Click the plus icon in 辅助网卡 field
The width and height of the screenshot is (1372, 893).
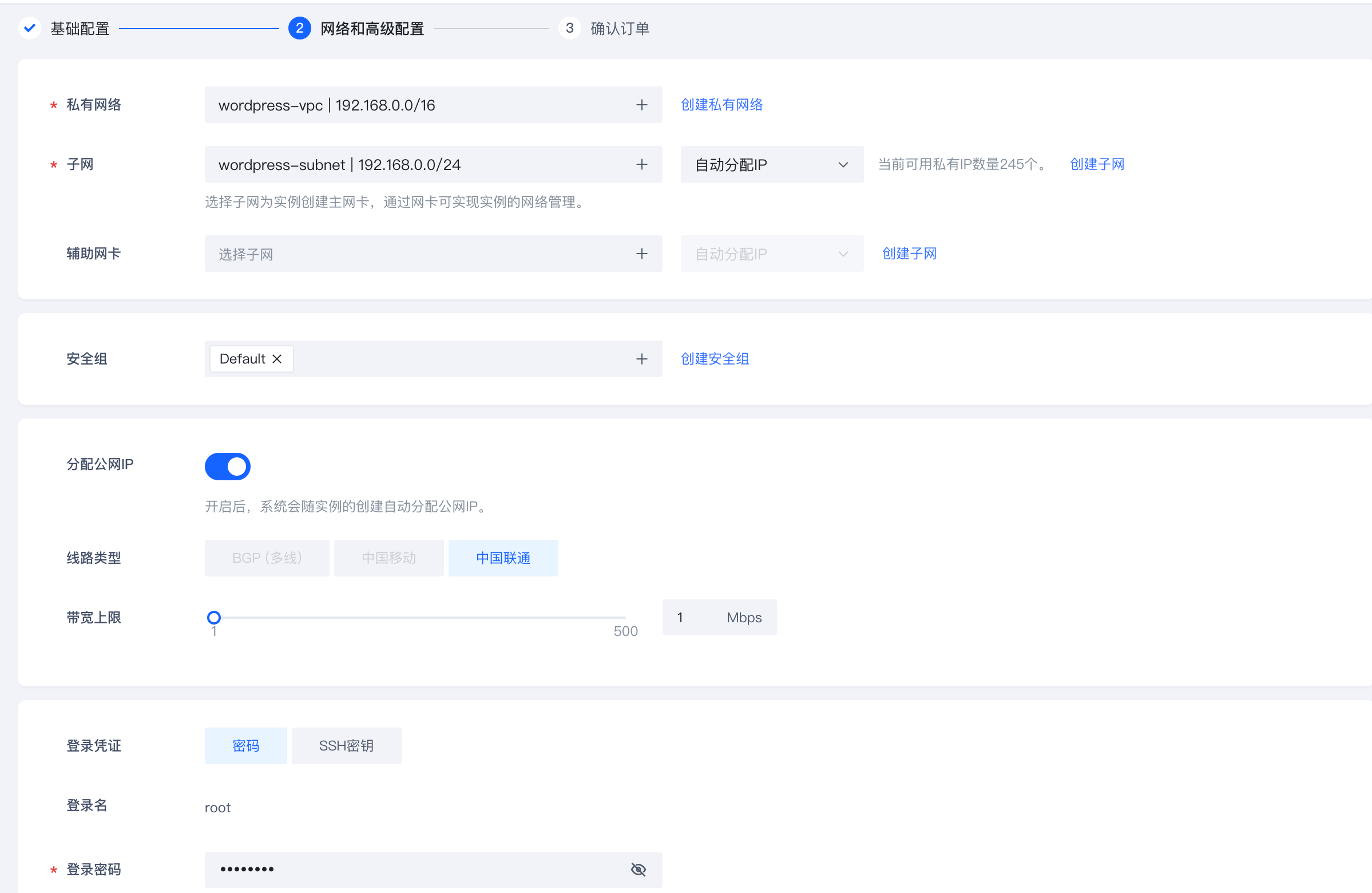tap(641, 254)
